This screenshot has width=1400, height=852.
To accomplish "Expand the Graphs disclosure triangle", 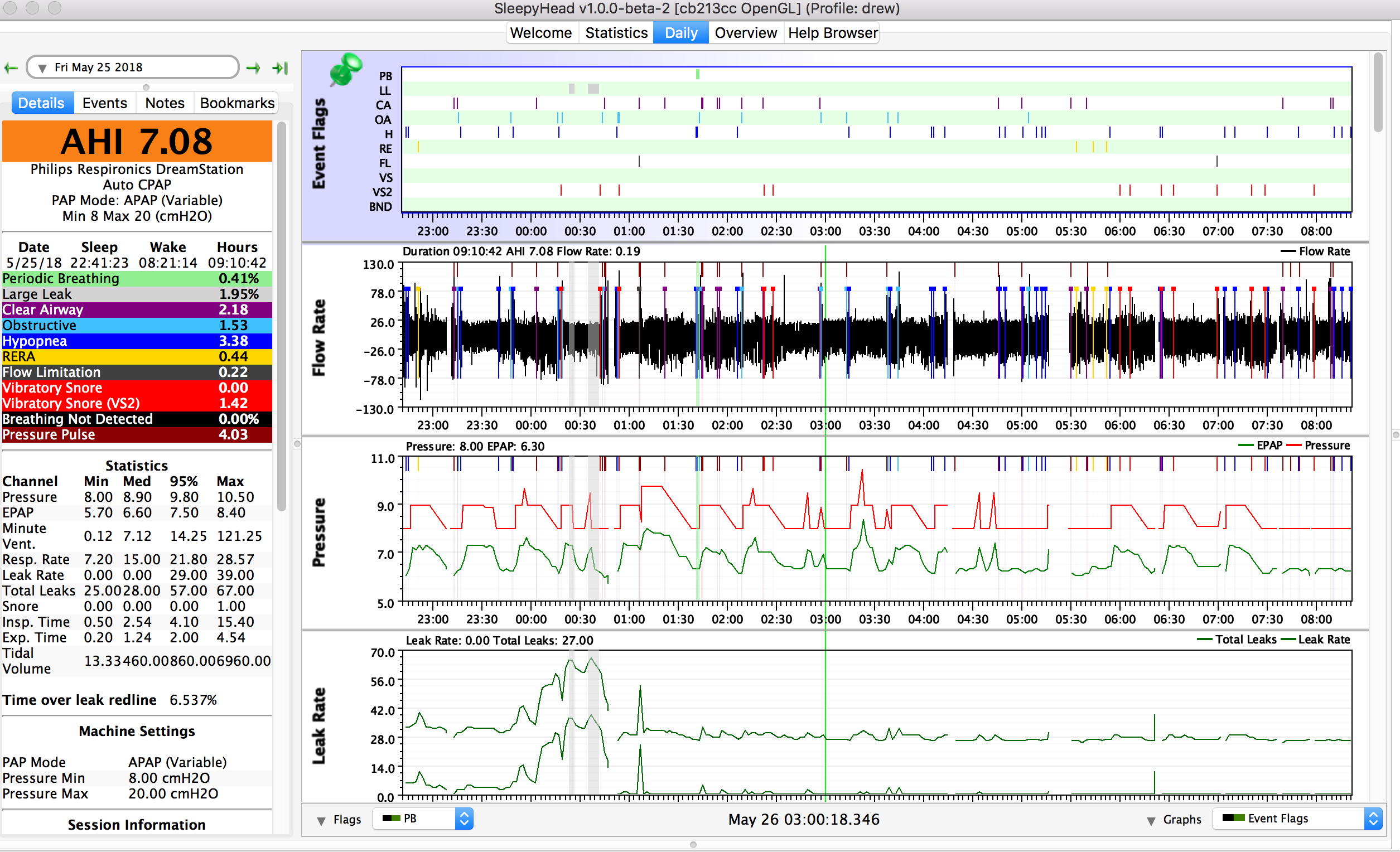I will [1151, 820].
